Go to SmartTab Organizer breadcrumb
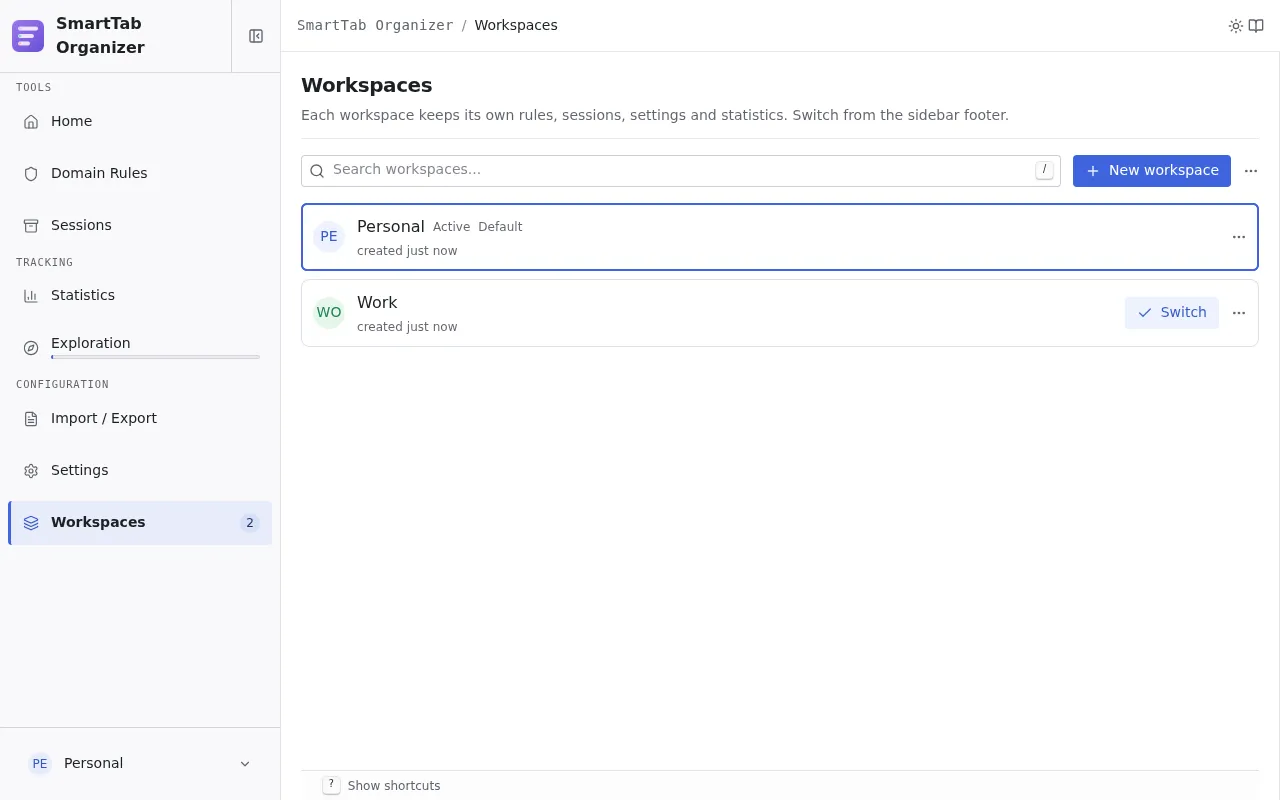The image size is (1280, 800). [375, 25]
